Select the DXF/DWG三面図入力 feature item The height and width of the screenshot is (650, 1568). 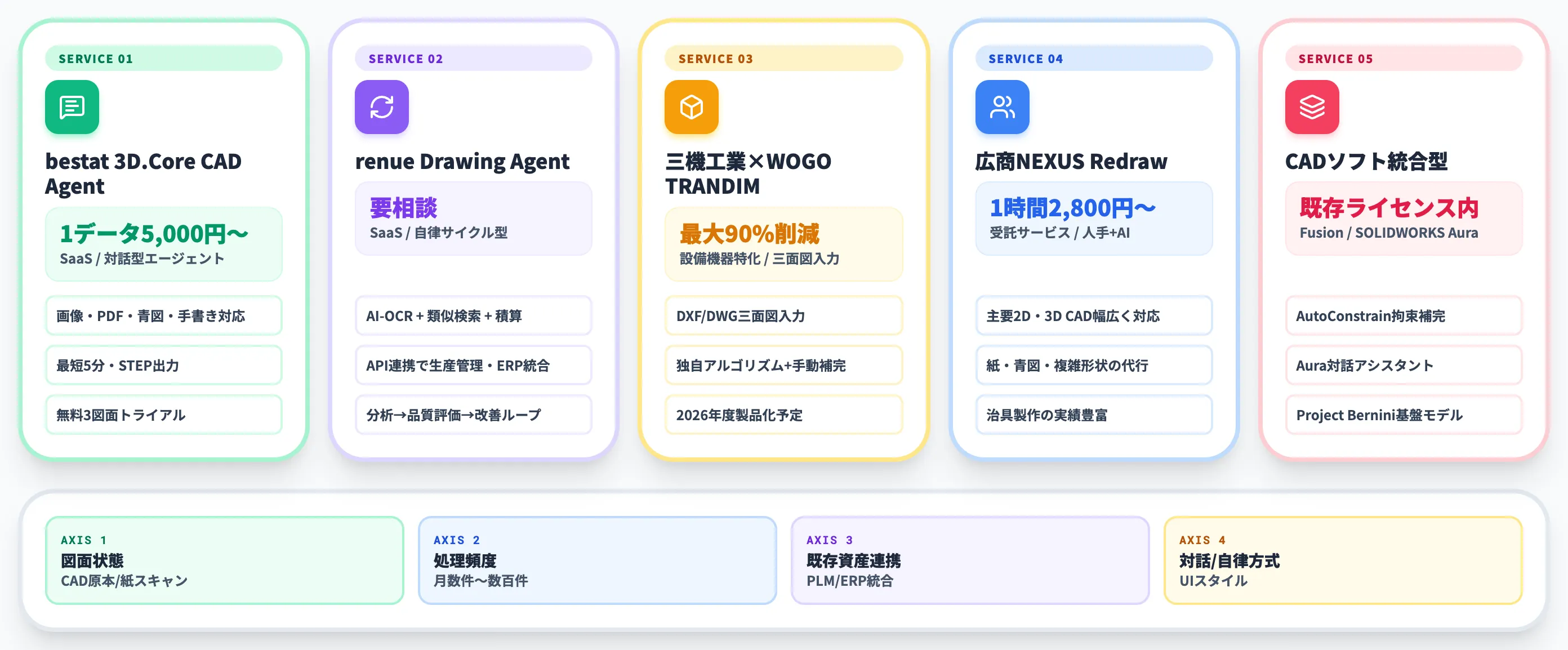point(783,316)
